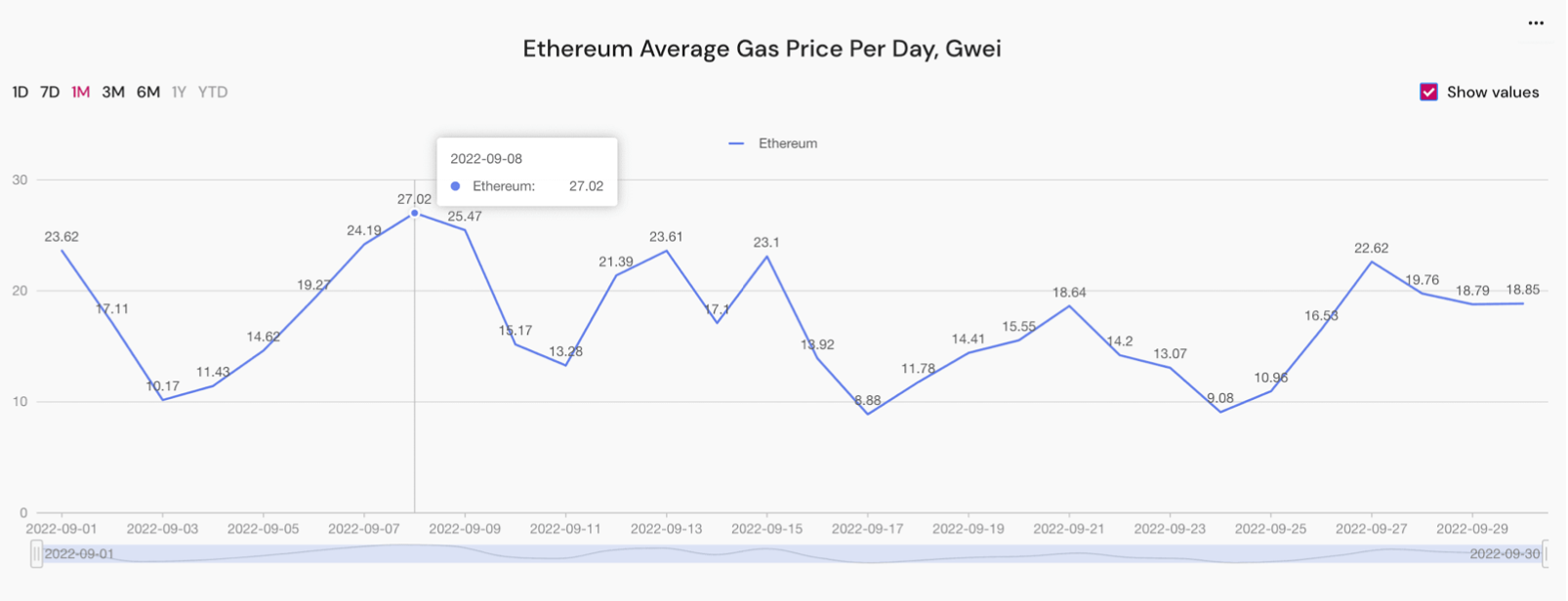The width and height of the screenshot is (1568, 601).
Task: Select the 7D time range
Action: pyautogui.click(x=50, y=92)
